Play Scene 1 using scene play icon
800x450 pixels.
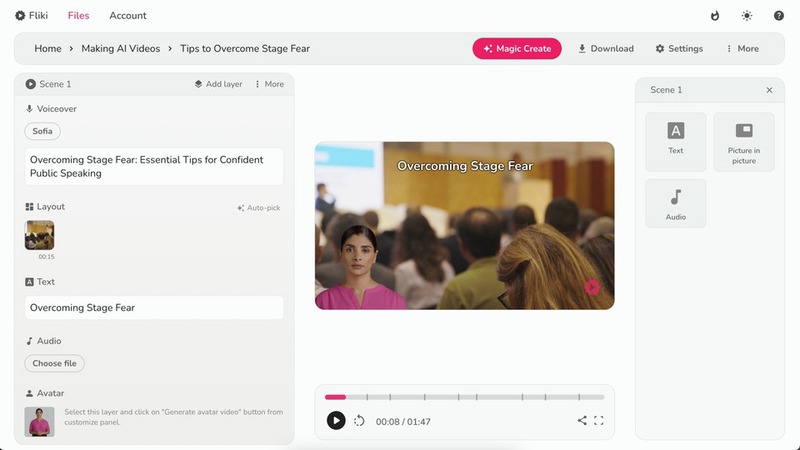coord(31,84)
